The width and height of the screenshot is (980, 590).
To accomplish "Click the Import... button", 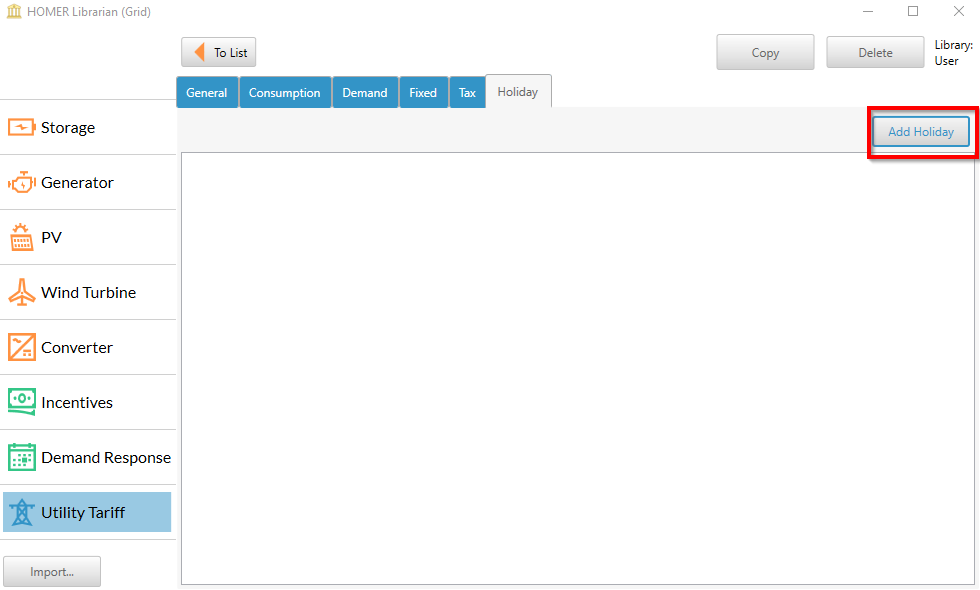I will tap(52, 572).
